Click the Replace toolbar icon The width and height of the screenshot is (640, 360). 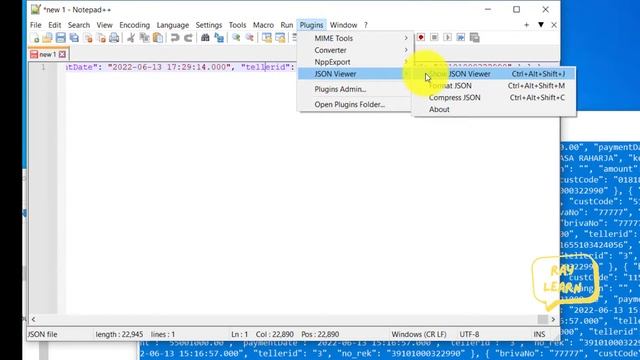pyautogui.click(x=219, y=38)
